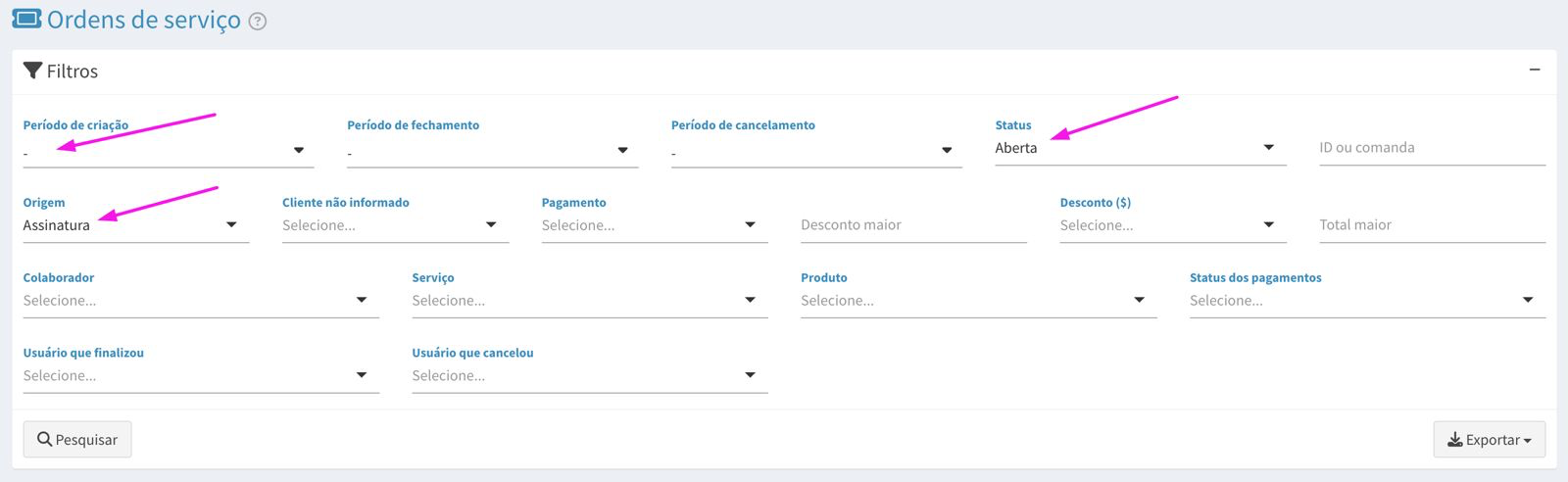The height and width of the screenshot is (482, 1568).
Task: Open the Serviço selector
Action: point(590,301)
